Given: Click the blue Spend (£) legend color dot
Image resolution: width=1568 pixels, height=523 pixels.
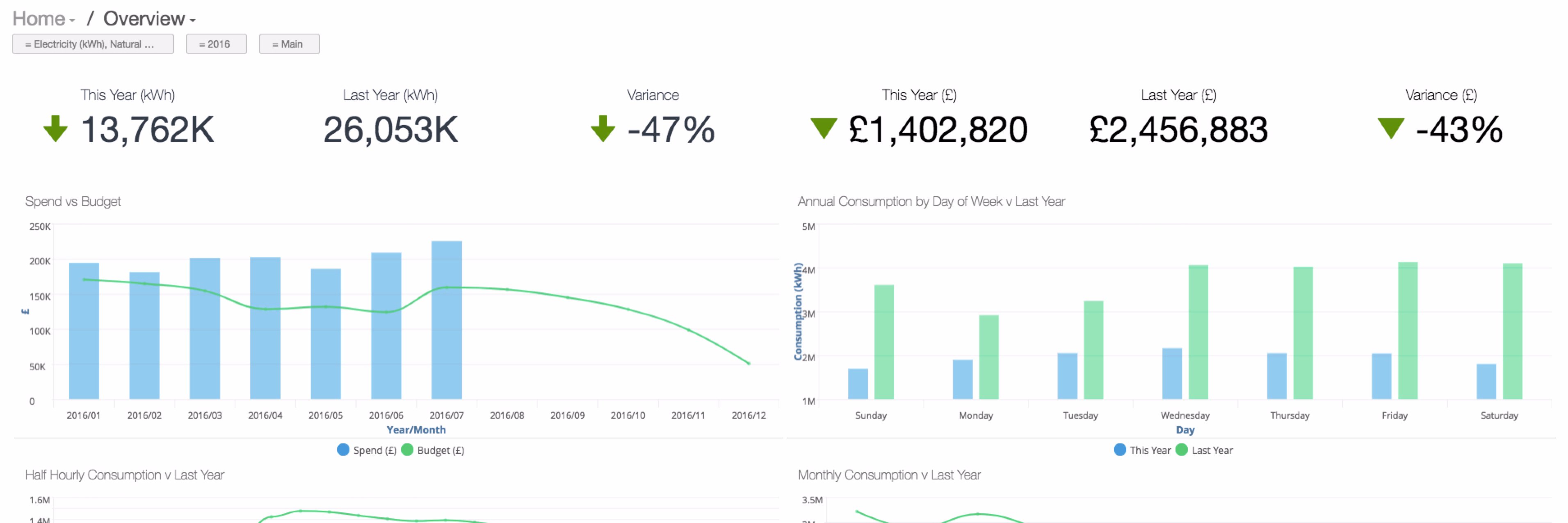Looking at the screenshot, I should click(x=343, y=450).
